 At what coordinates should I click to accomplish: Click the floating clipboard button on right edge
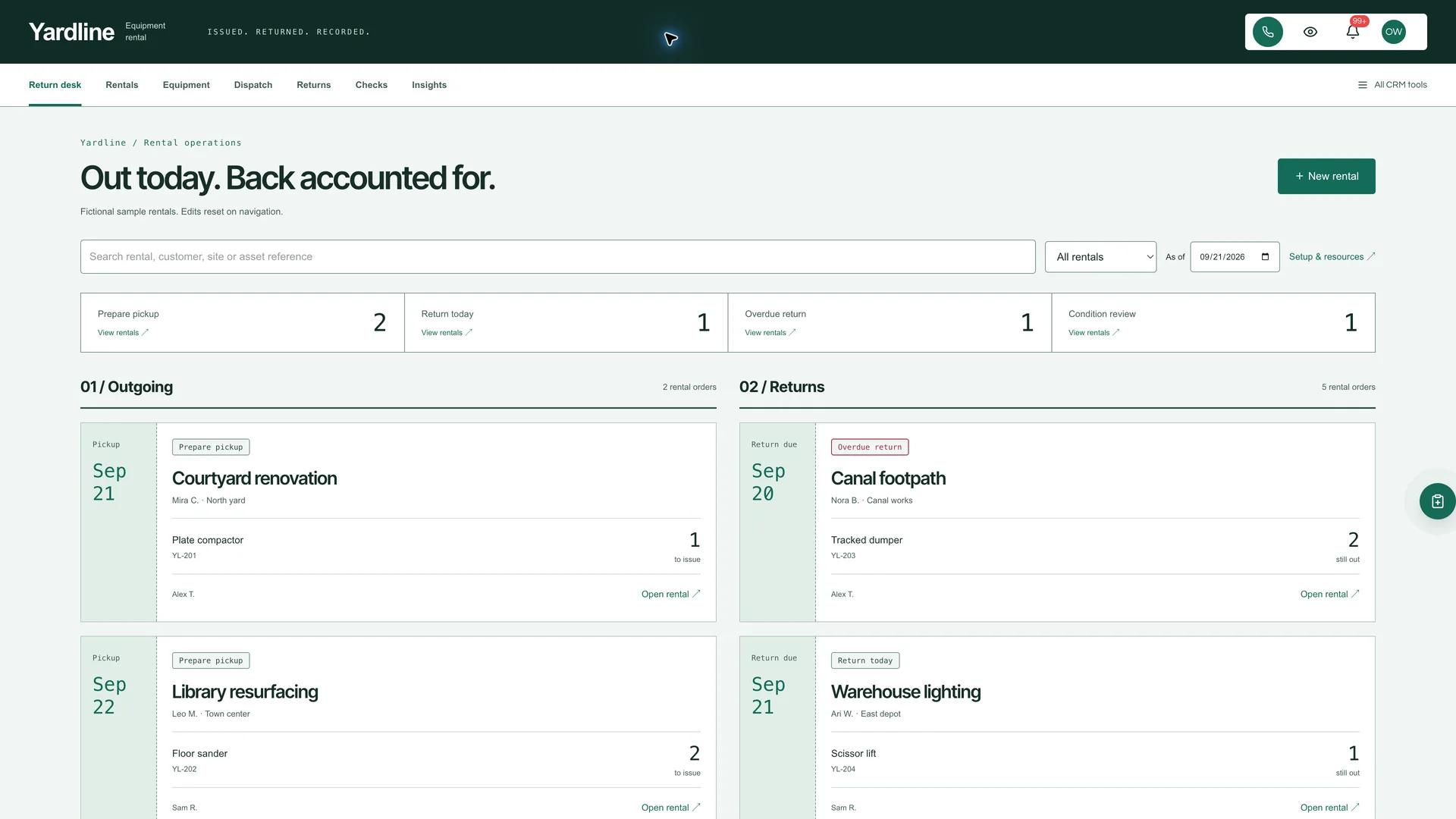coord(1437,501)
